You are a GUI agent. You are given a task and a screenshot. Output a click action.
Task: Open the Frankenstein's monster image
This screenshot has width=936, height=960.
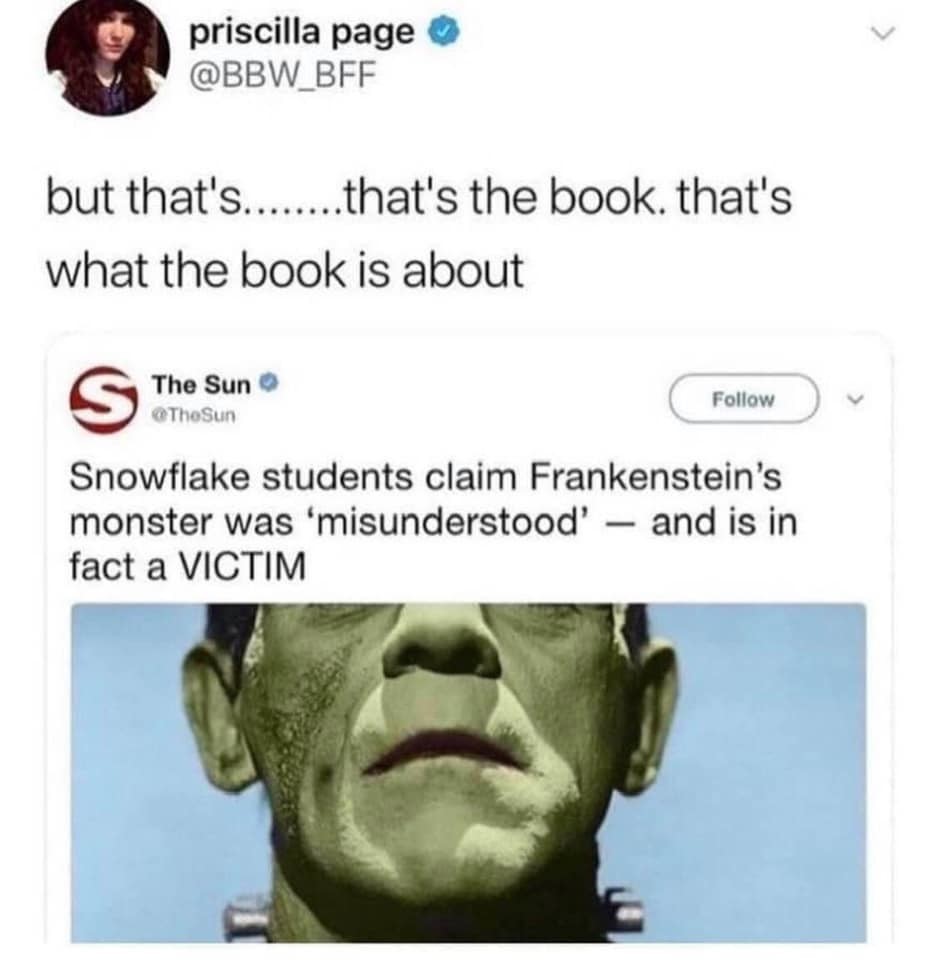point(468,773)
